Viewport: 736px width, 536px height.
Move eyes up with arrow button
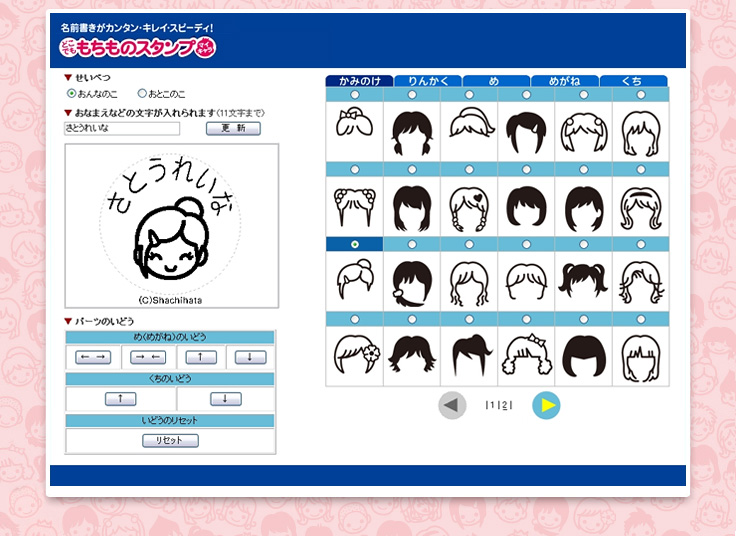click(x=201, y=357)
